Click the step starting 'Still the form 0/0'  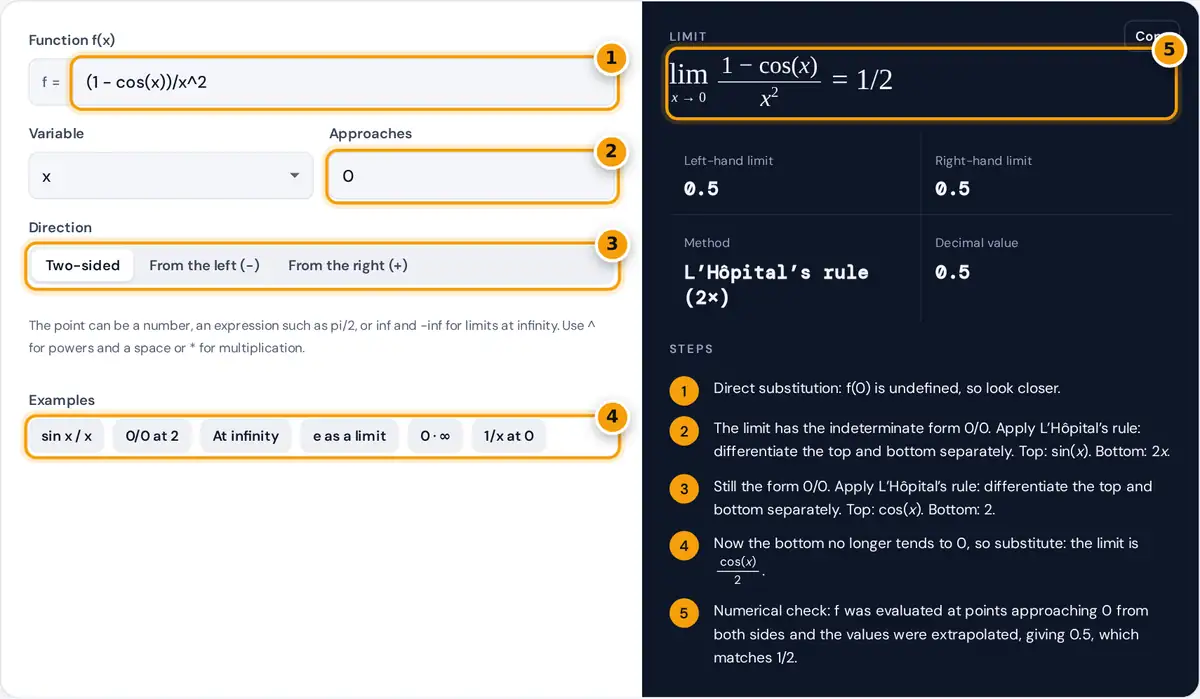tap(933, 498)
